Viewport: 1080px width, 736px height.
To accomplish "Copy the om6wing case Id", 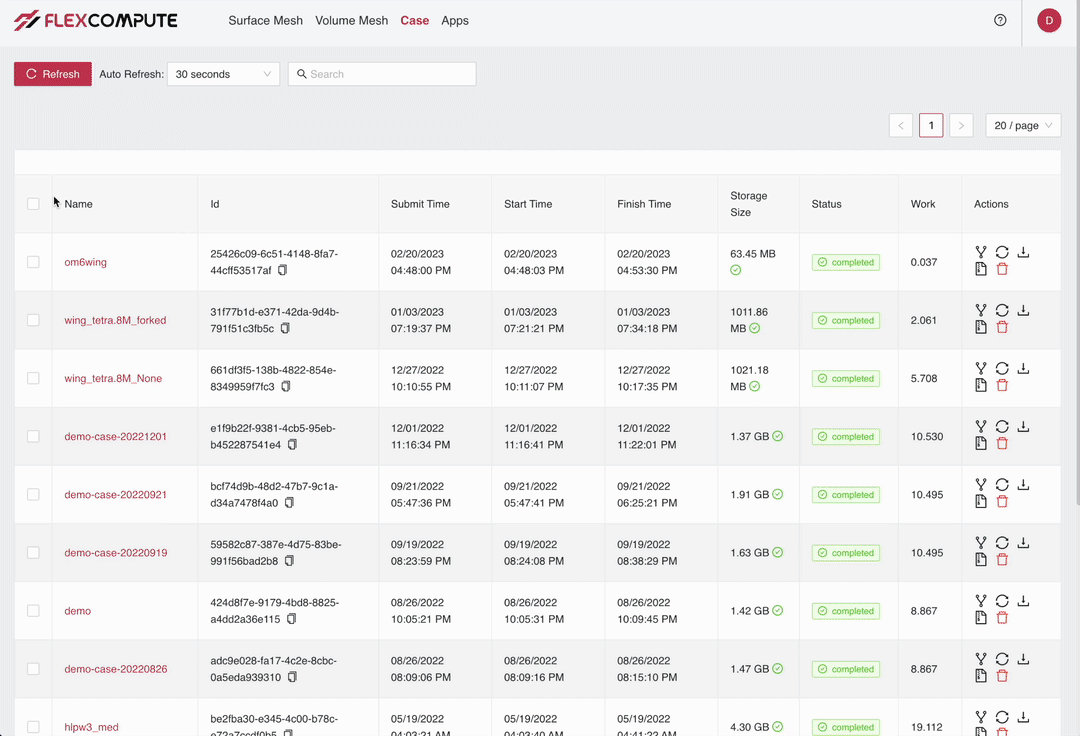I will [x=283, y=271].
